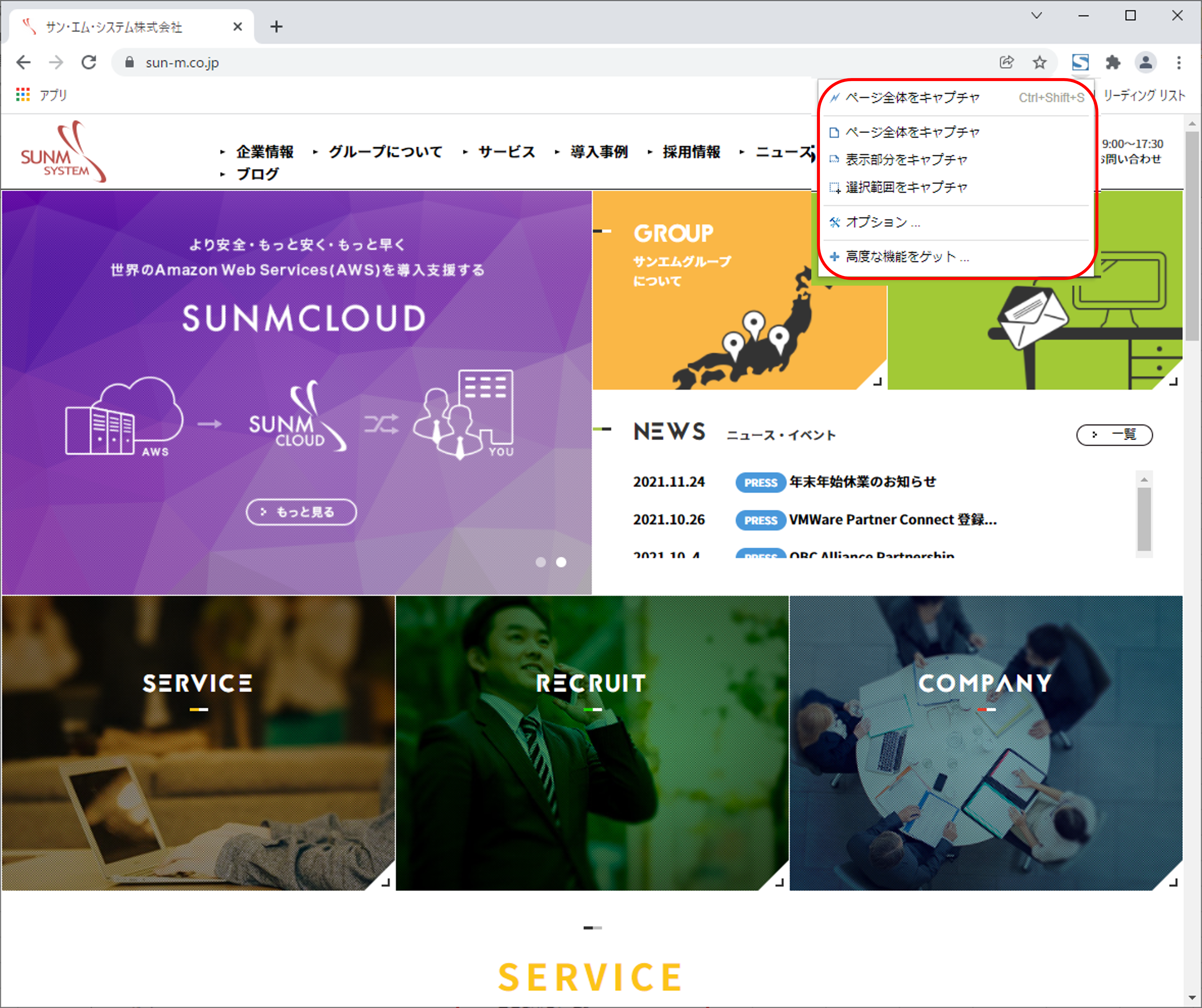Click the share page icon in address bar

tap(1006, 62)
